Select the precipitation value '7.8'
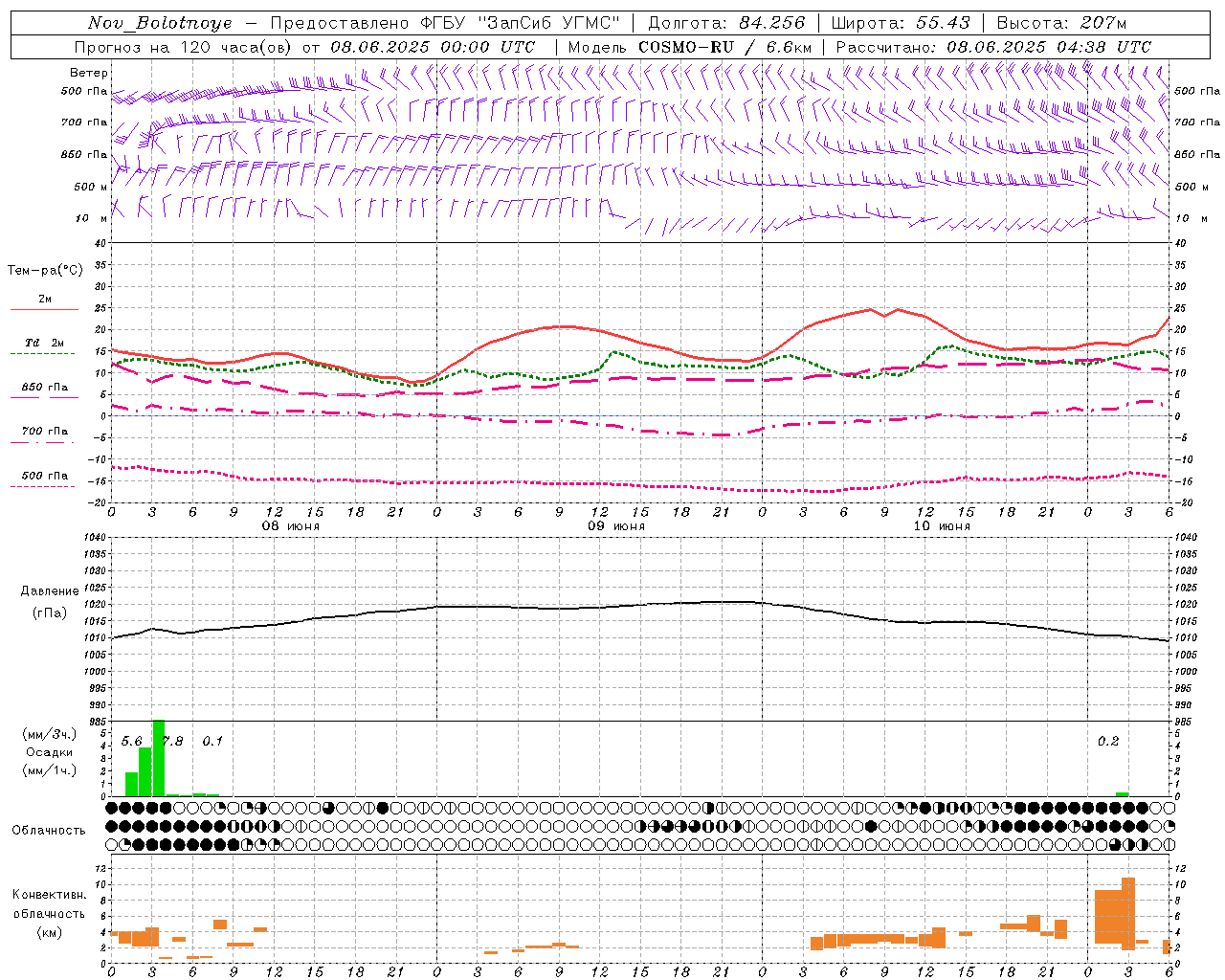 (173, 742)
